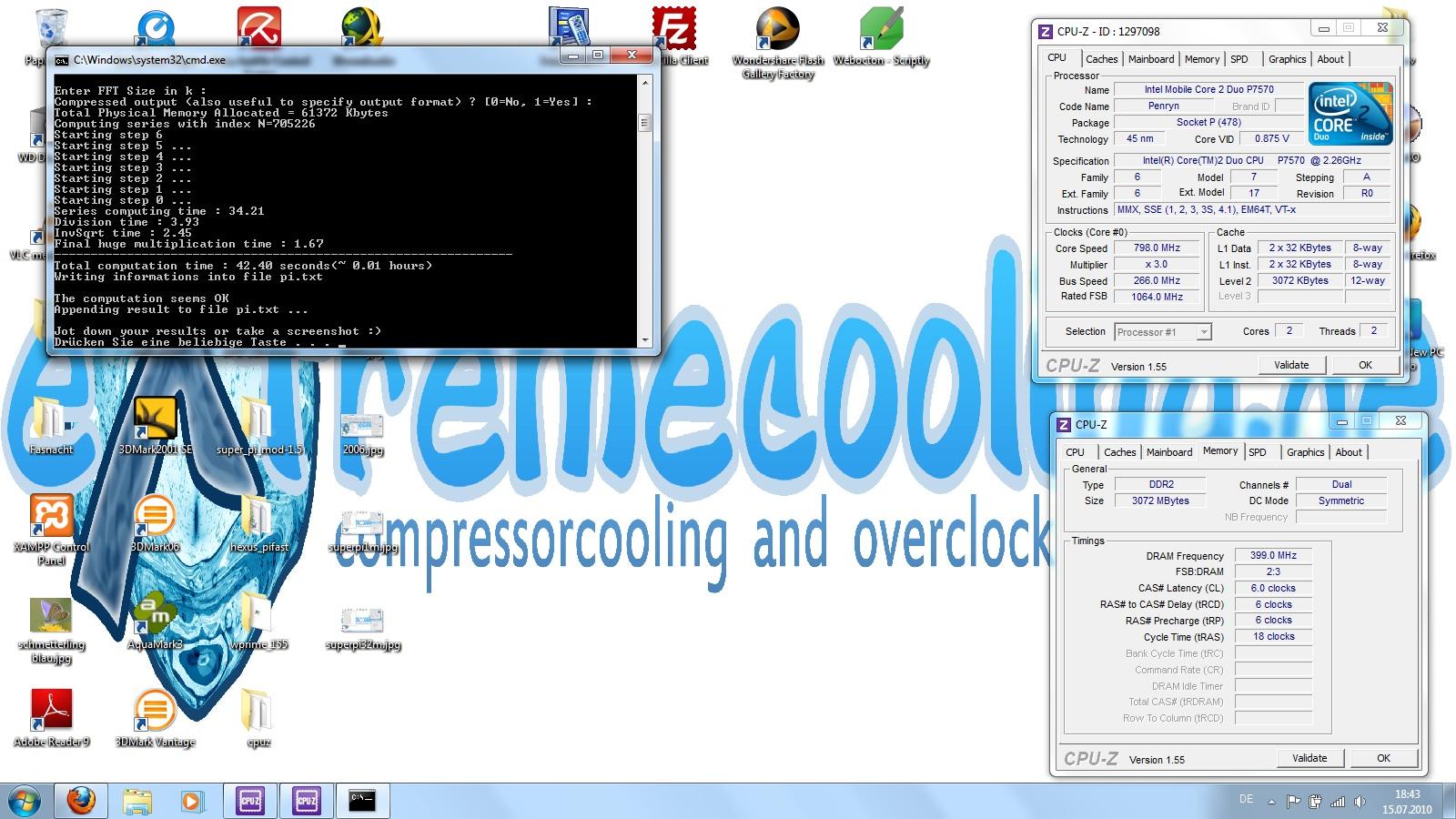The image size is (1456, 819).
Task: Click Validate in lower CPU-Z Memory window
Action: pos(1309,758)
